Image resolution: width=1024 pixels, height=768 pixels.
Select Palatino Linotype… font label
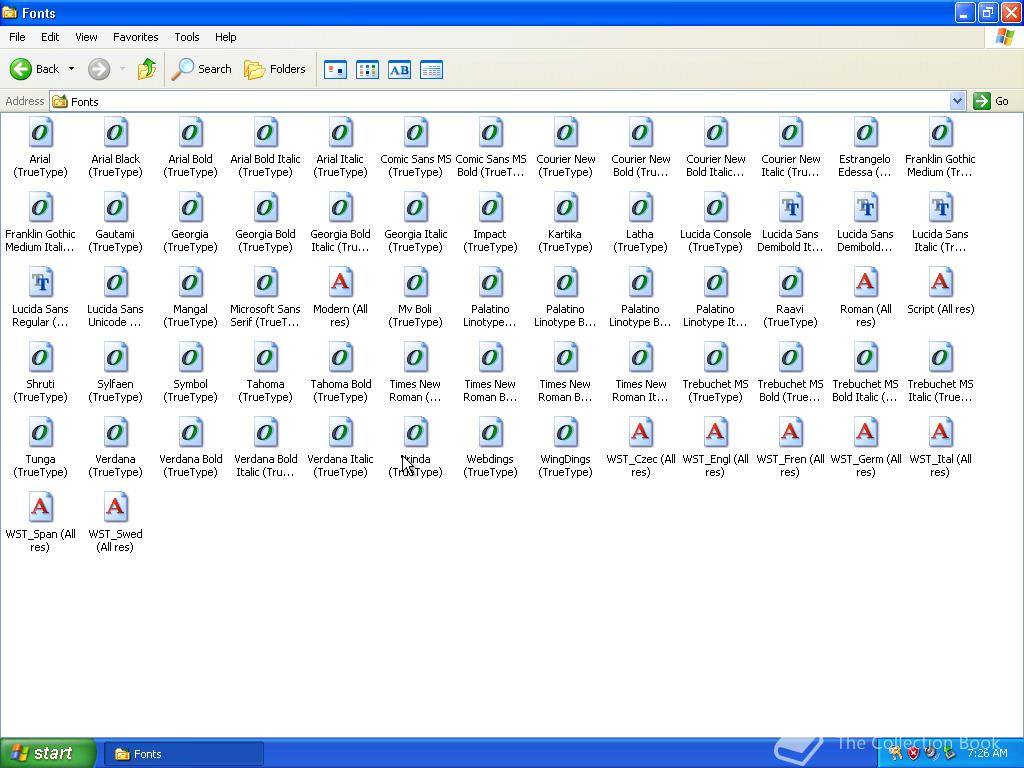click(x=490, y=315)
